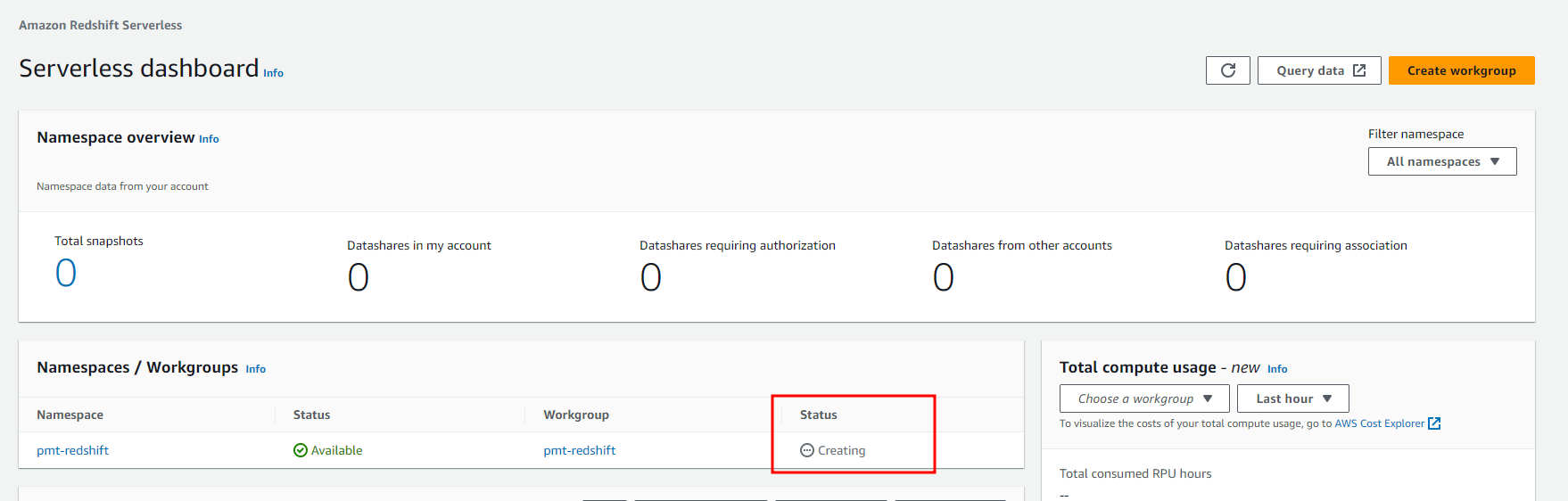This screenshot has height=501, width=1568.
Task: Select the Available status text
Action: (336, 450)
